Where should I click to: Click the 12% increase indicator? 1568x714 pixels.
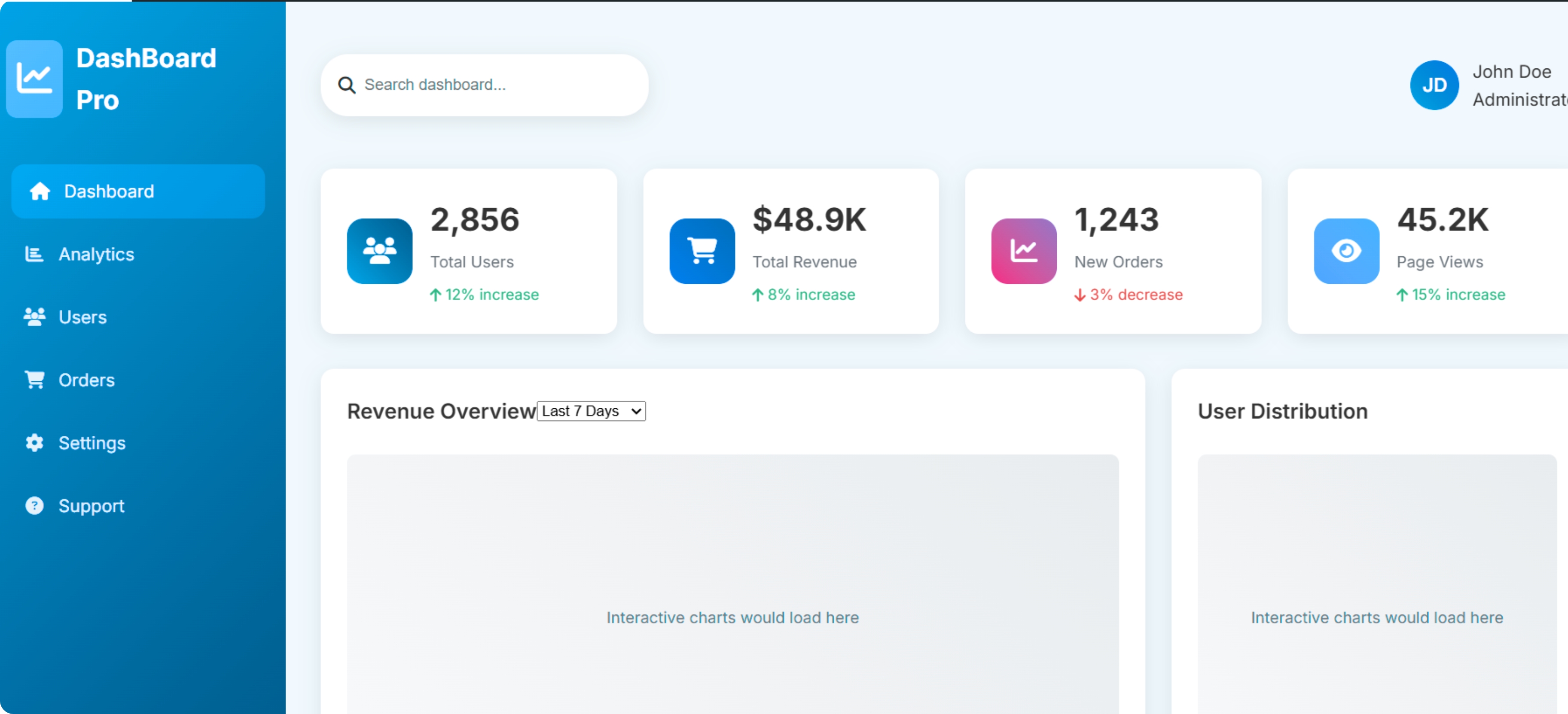click(x=485, y=295)
